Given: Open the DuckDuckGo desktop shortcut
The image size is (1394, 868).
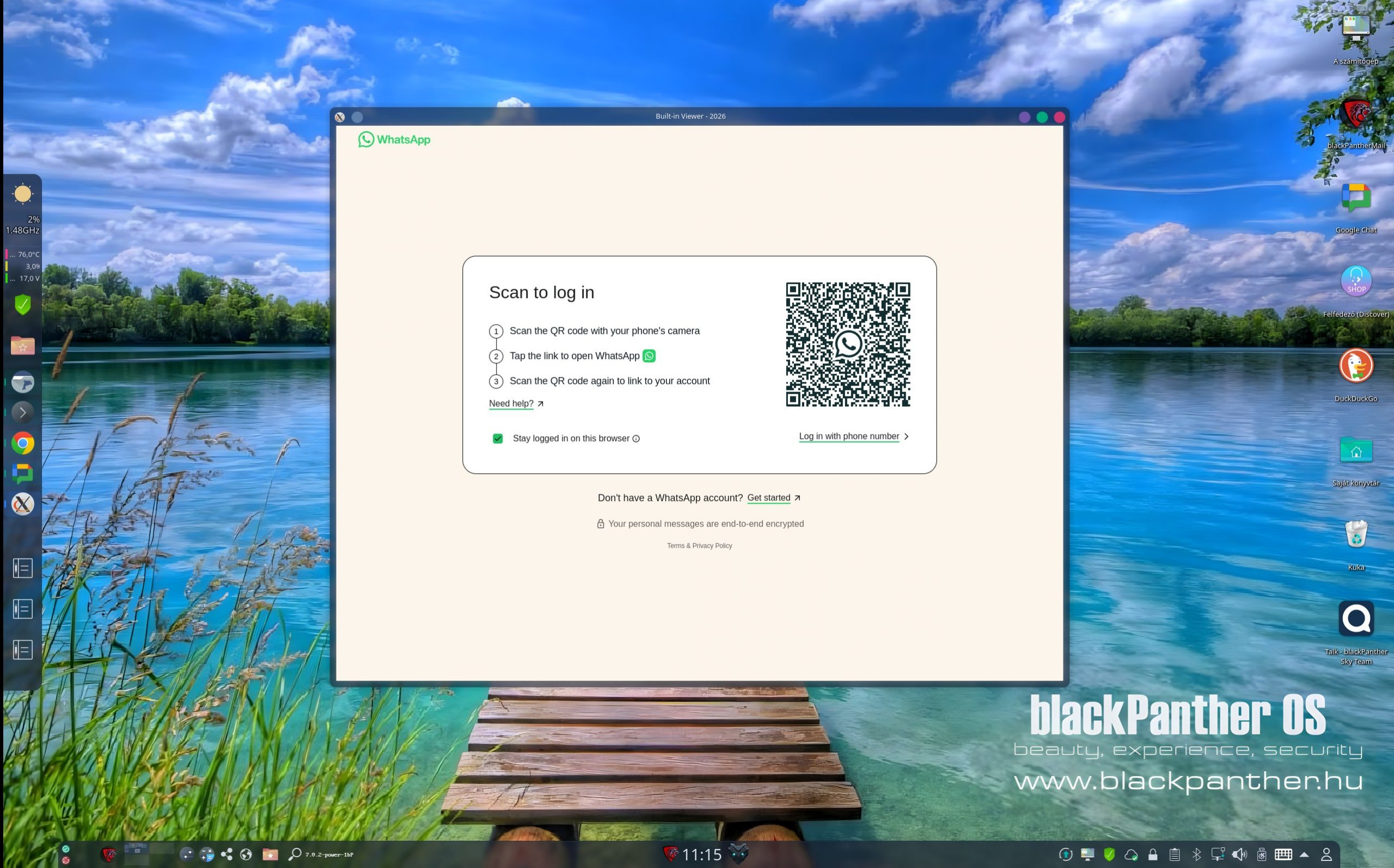Looking at the screenshot, I should coord(1355,366).
